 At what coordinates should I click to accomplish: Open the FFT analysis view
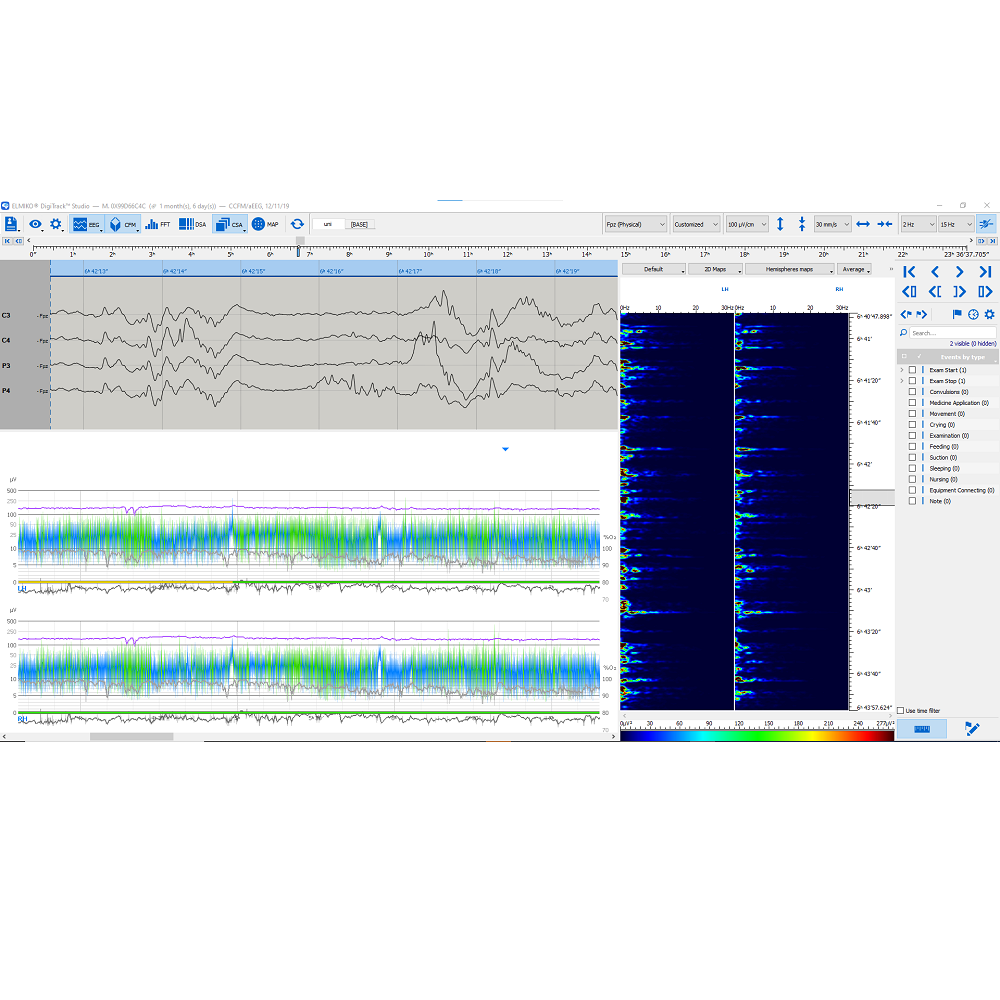(157, 225)
